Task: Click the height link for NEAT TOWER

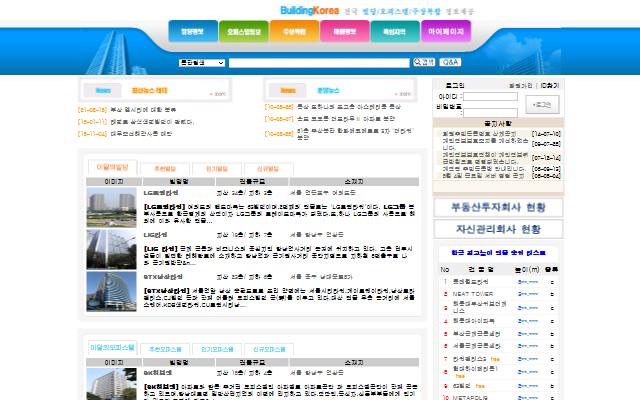Action: coord(528,294)
